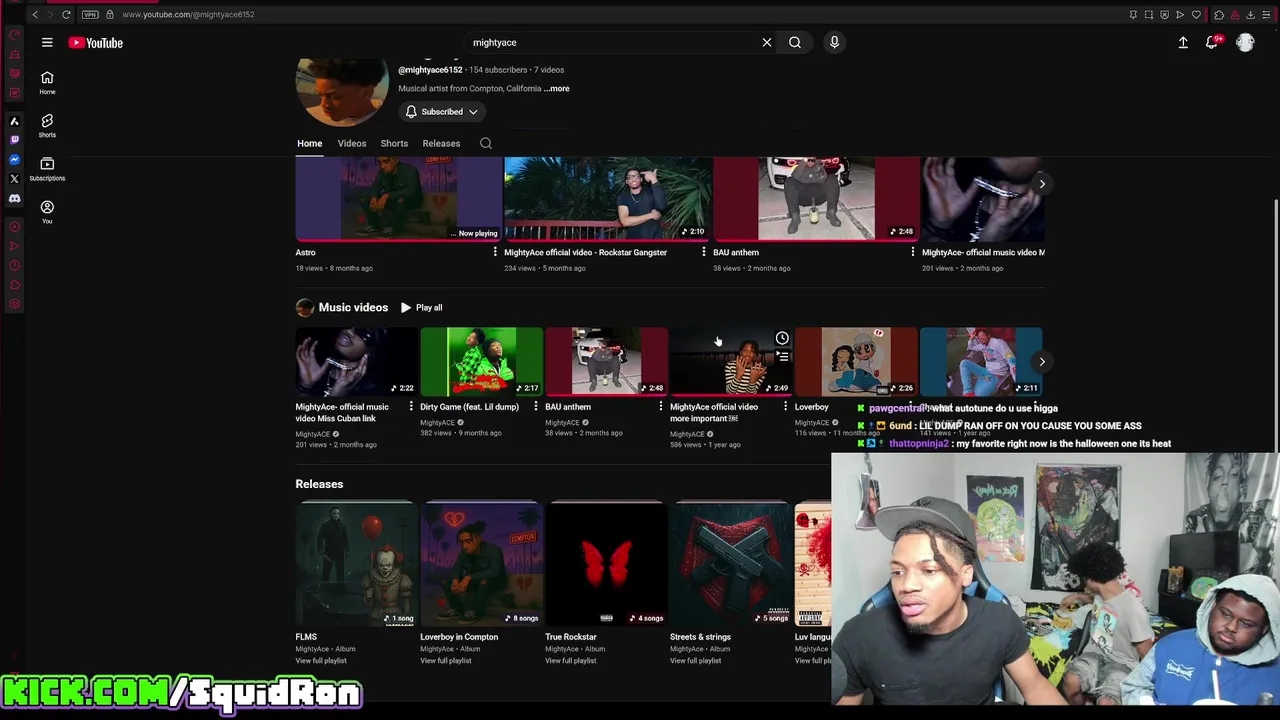Click the YouTube logo
The height and width of the screenshot is (720, 1280).
pyautogui.click(x=96, y=43)
